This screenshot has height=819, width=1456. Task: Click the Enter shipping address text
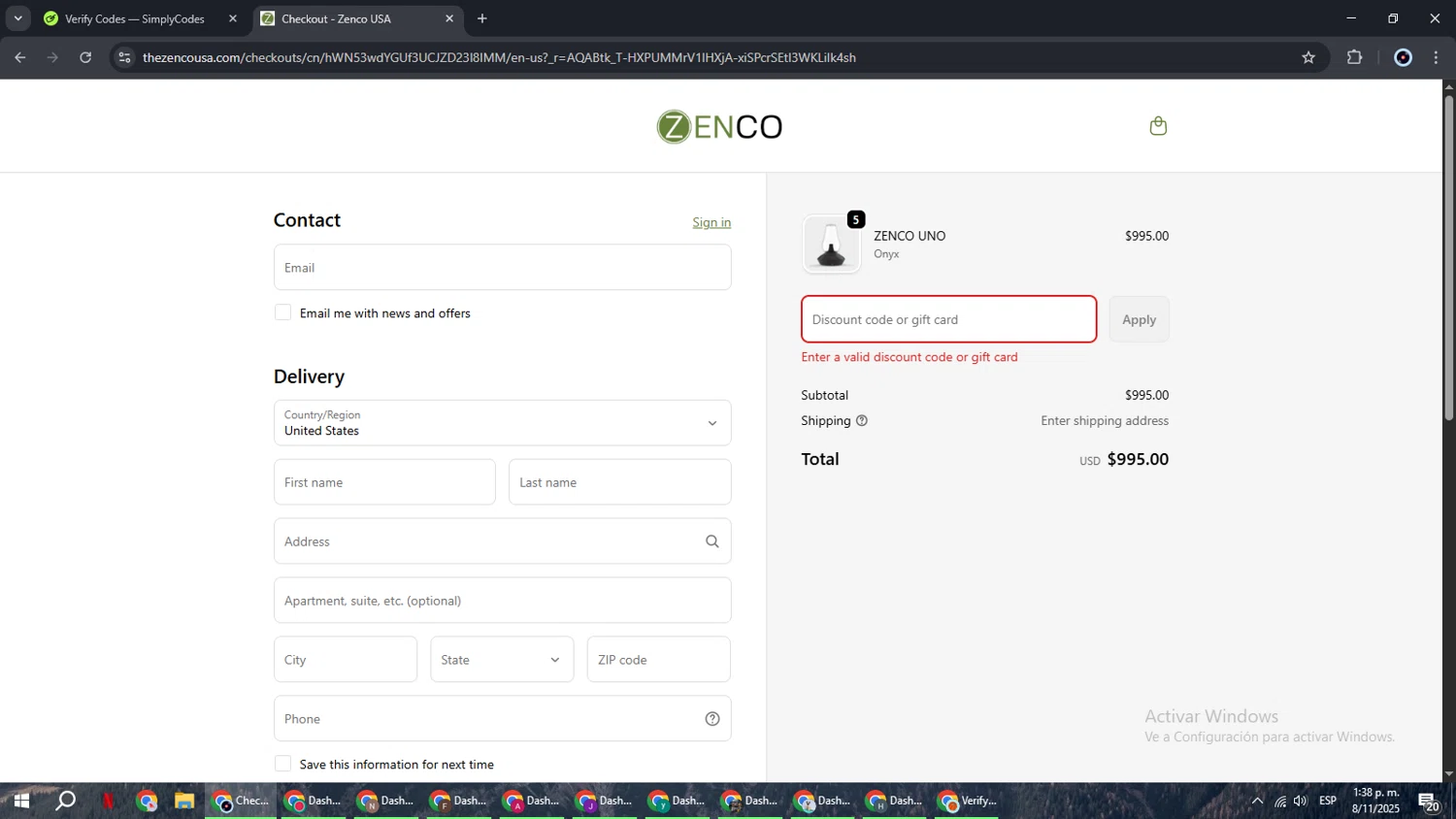click(1105, 421)
